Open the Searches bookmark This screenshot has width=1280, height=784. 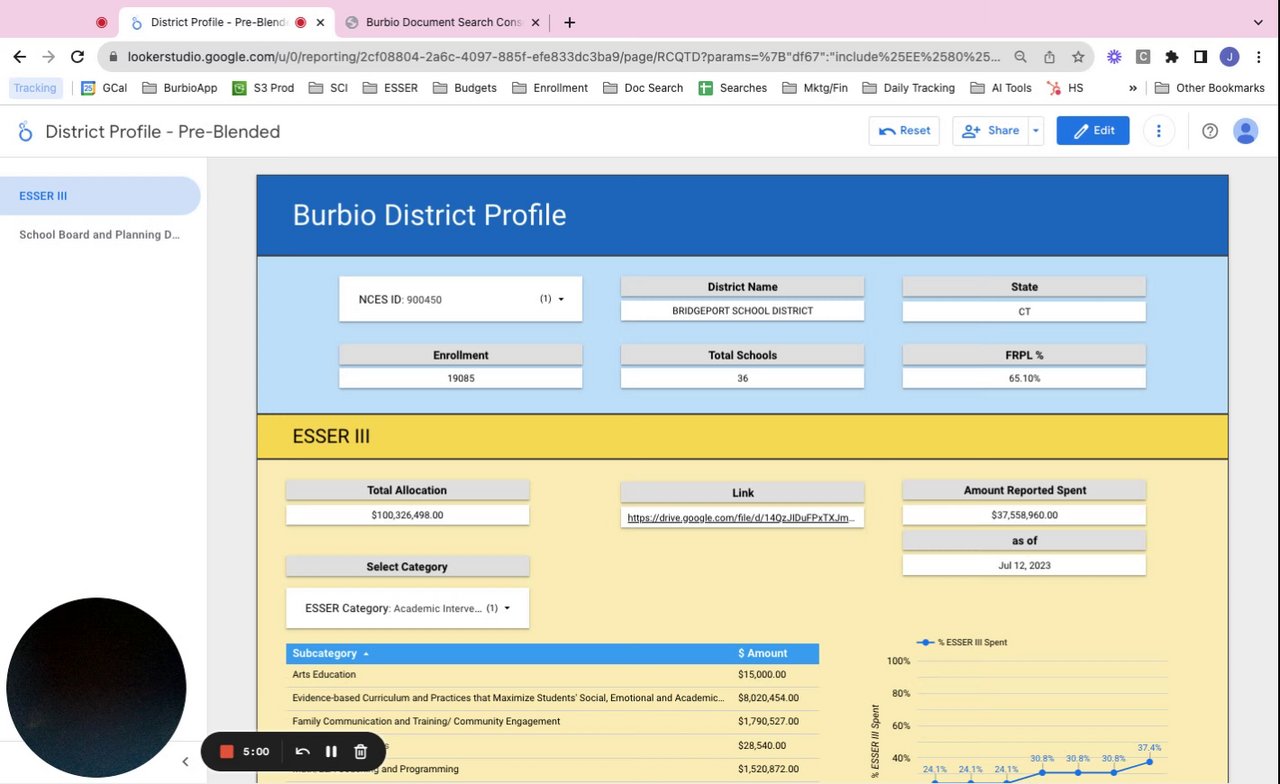[x=732, y=88]
